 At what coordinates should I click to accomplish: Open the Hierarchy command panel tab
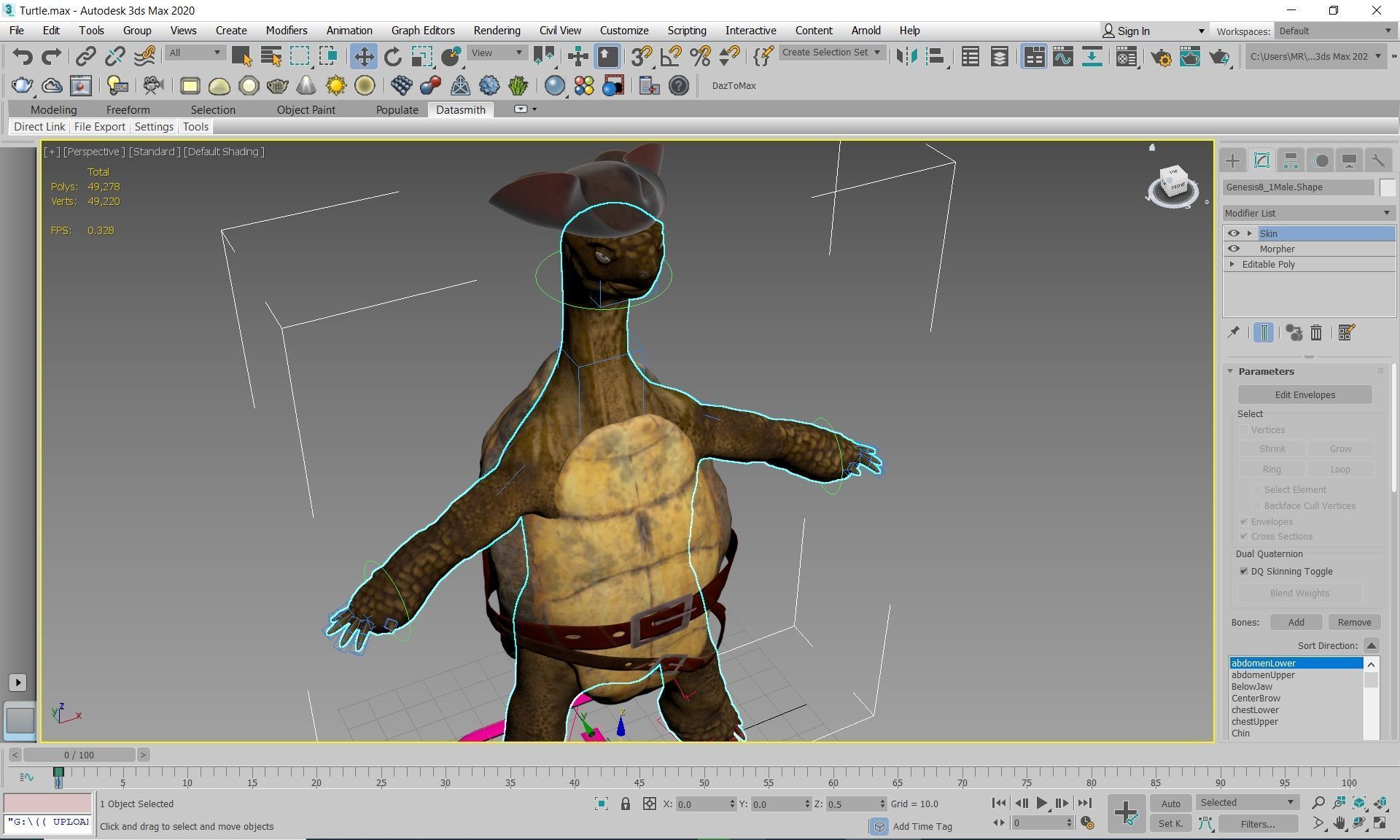coord(1291,160)
